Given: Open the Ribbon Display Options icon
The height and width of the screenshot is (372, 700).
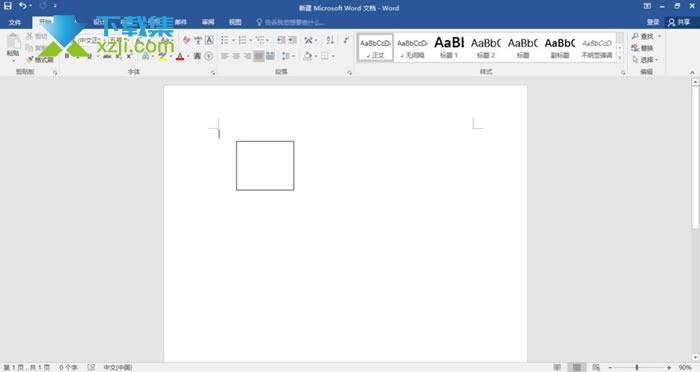Looking at the screenshot, I should coord(647,6).
